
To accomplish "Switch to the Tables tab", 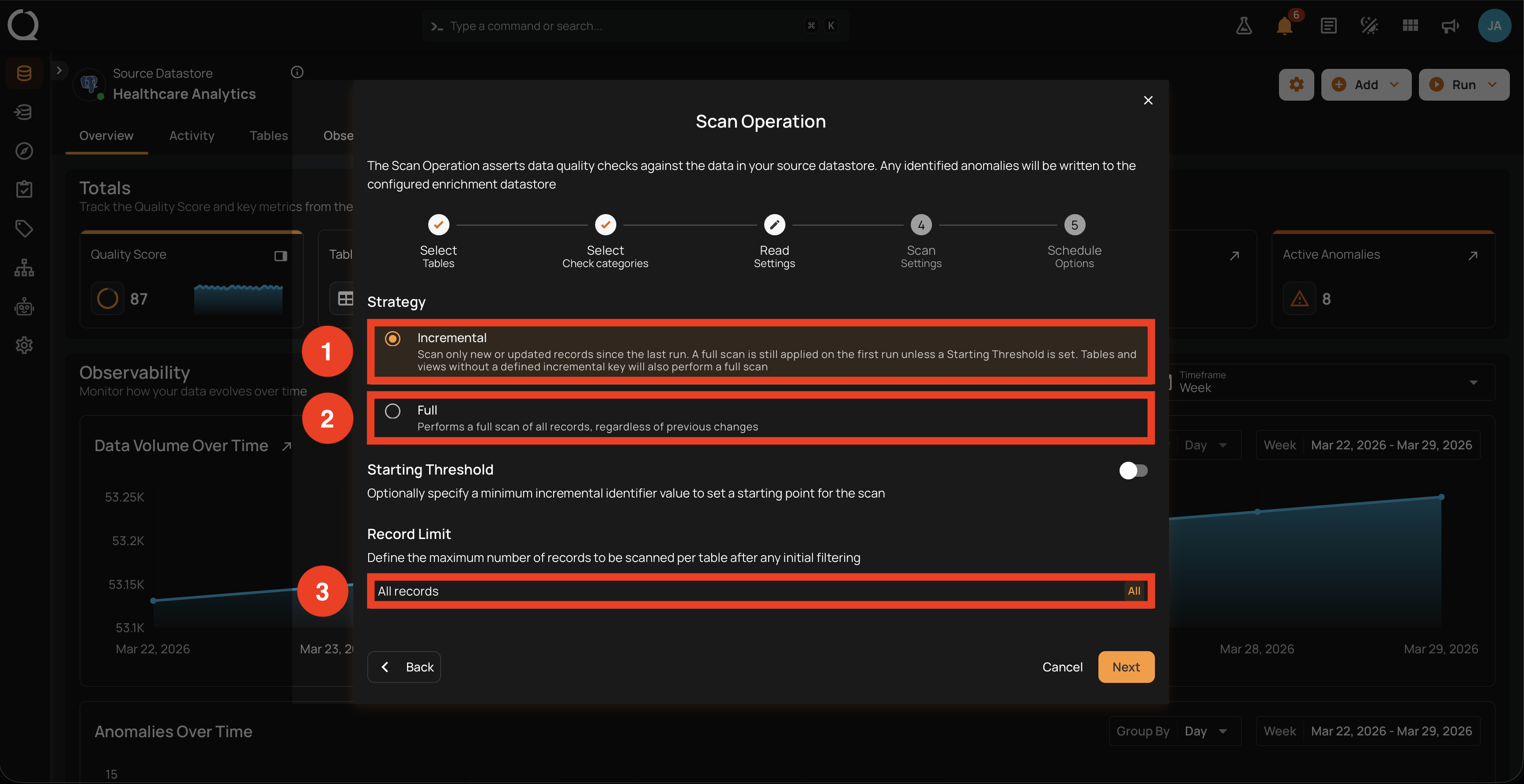I will (268, 136).
